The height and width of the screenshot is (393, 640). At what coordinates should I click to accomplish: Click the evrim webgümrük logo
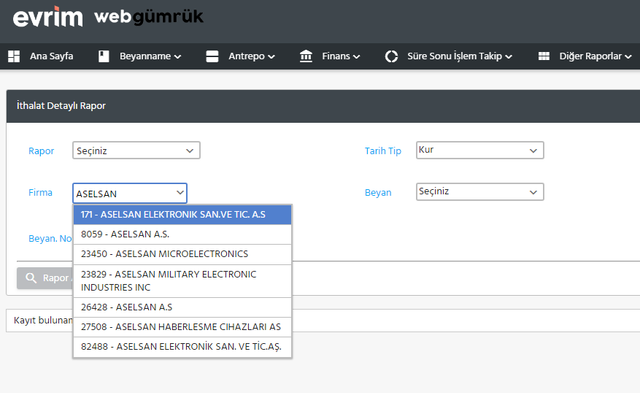[108, 17]
